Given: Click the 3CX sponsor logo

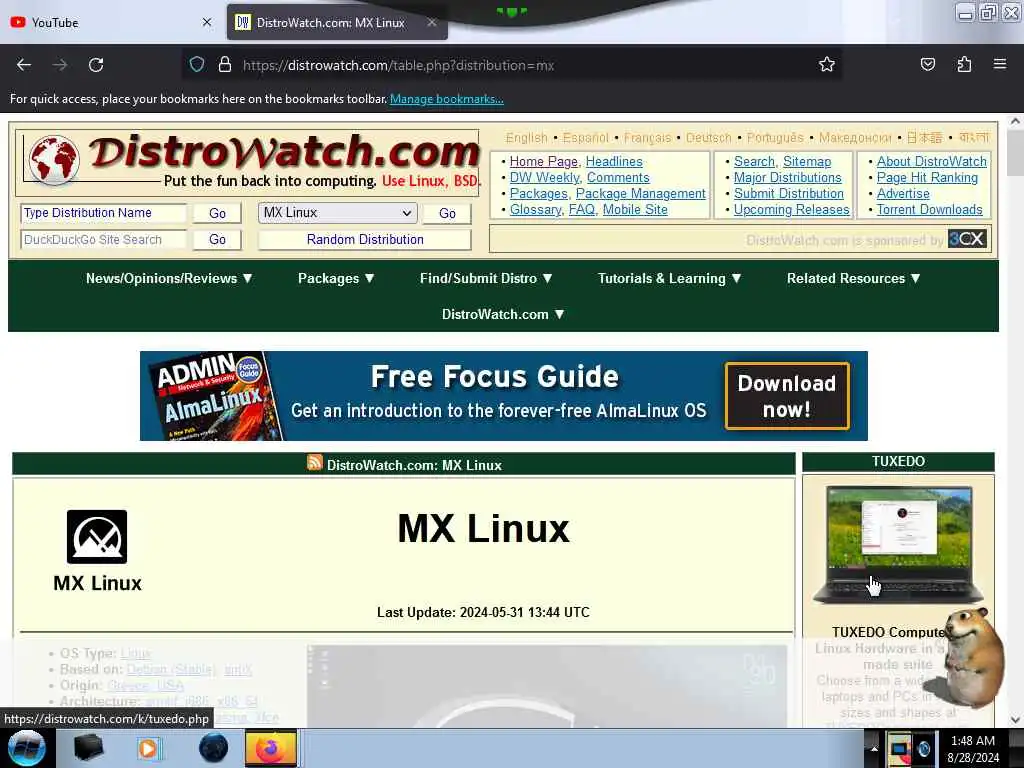Looking at the screenshot, I should (967, 239).
